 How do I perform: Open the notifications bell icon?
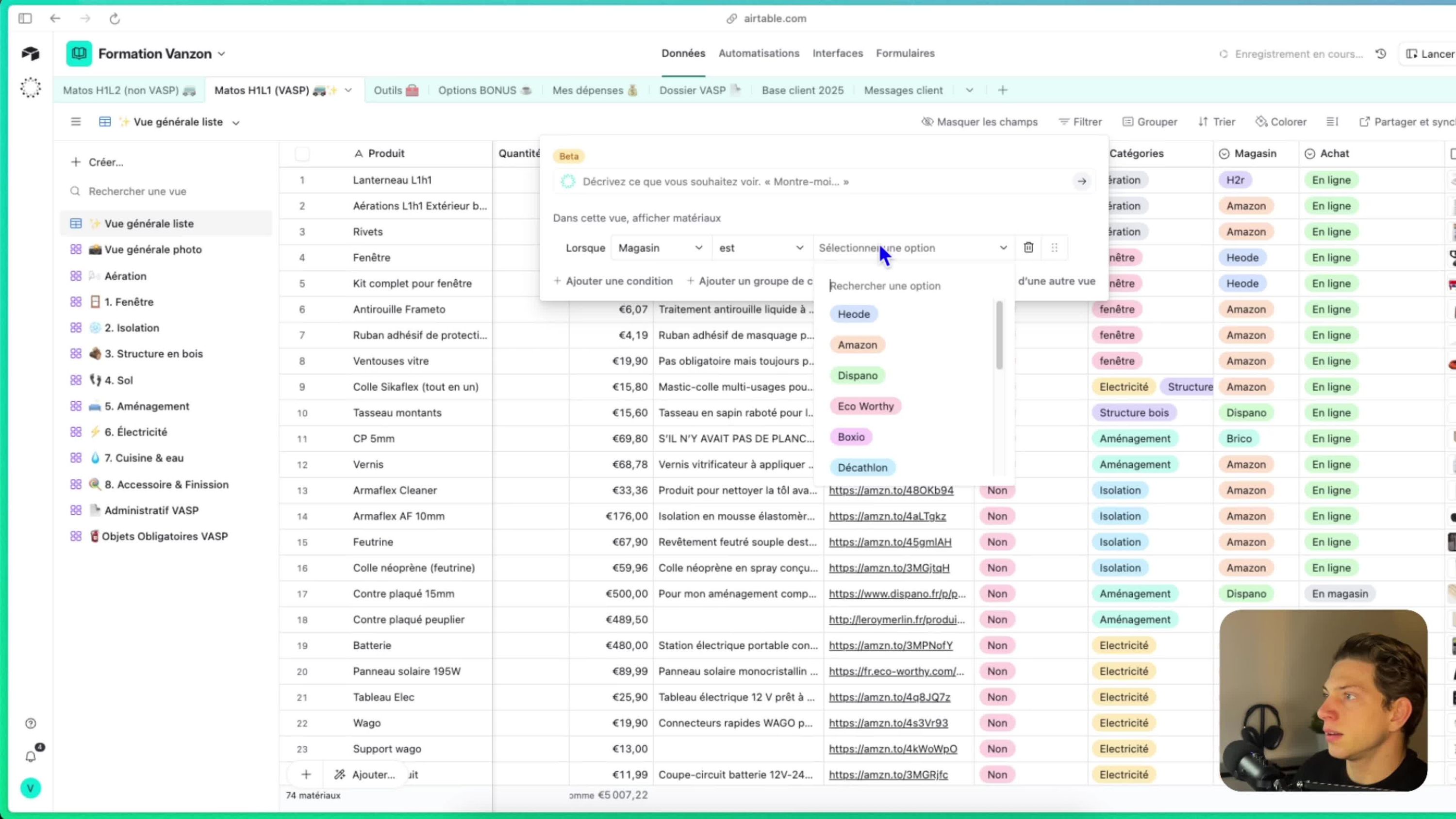(31, 756)
